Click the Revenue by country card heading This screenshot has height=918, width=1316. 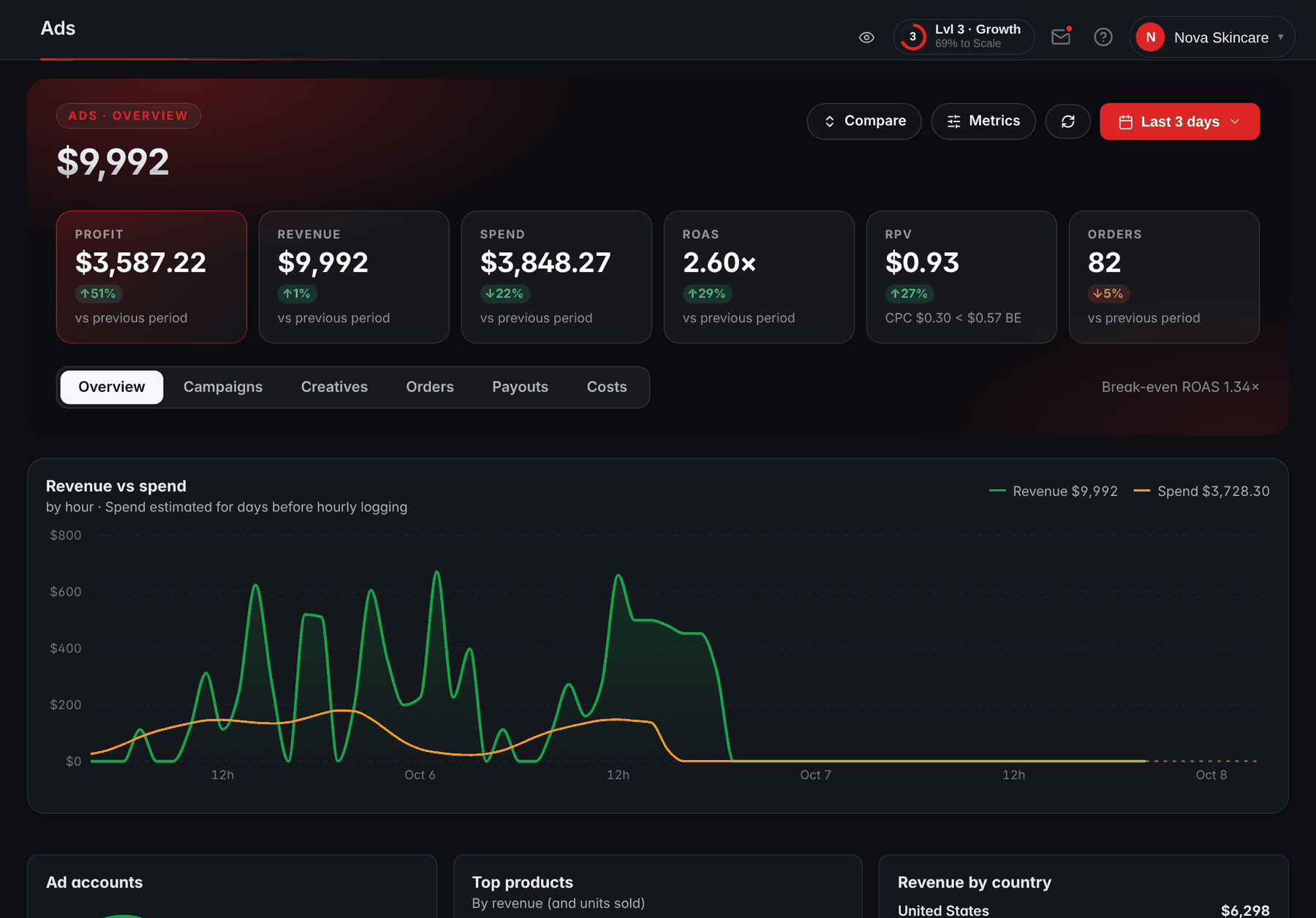[975, 882]
